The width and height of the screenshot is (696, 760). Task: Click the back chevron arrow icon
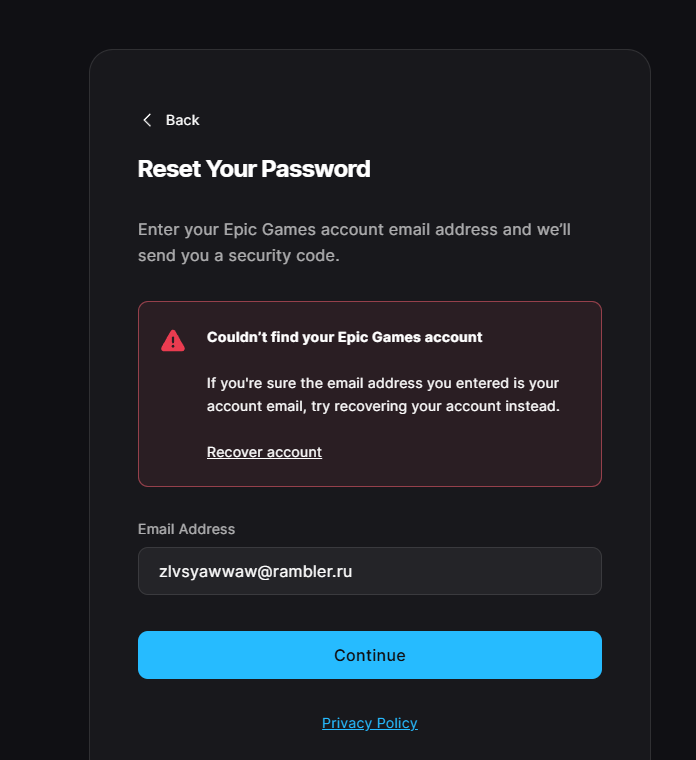[x=147, y=120]
